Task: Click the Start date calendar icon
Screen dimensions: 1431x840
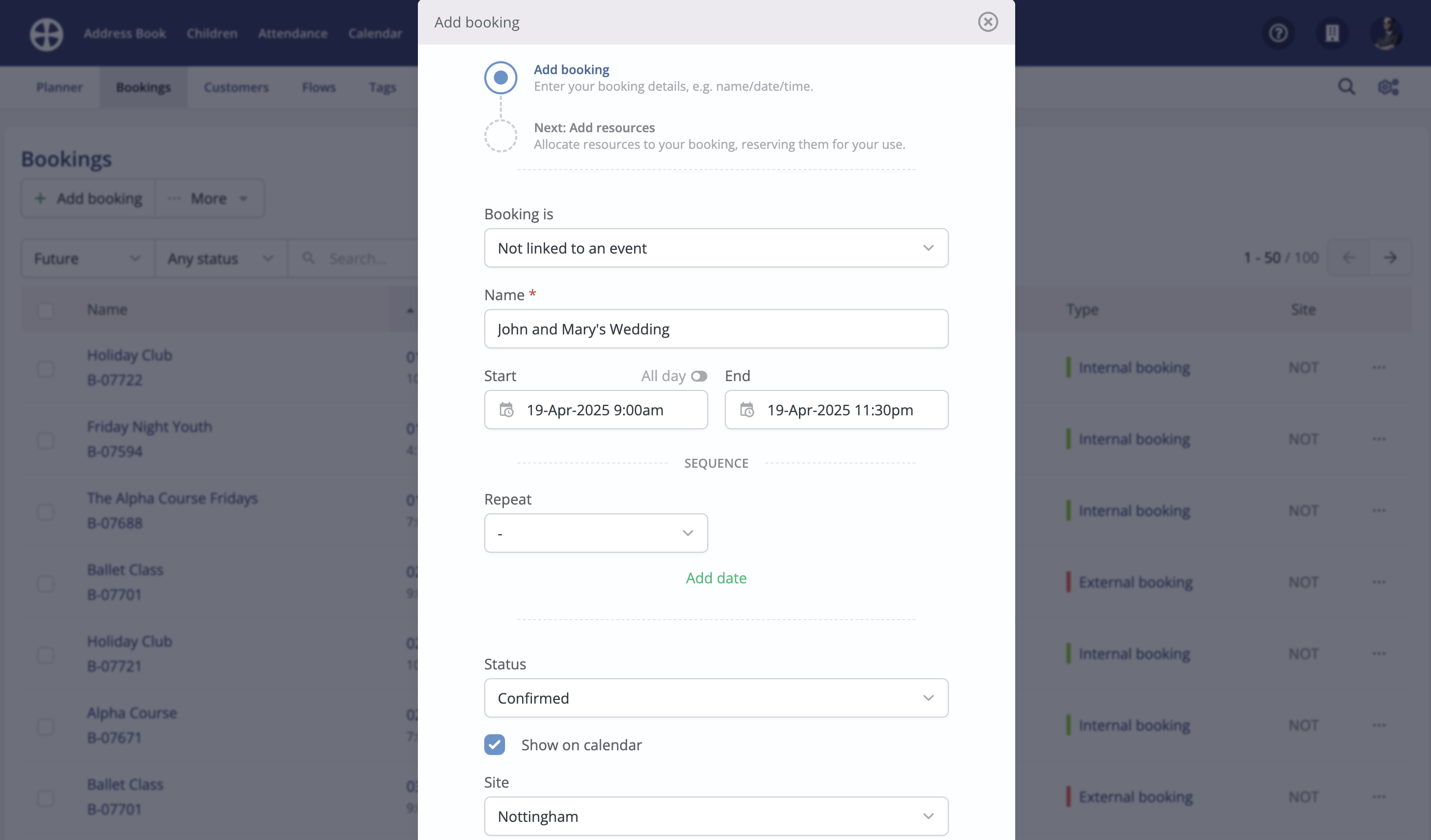Action: pos(506,410)
